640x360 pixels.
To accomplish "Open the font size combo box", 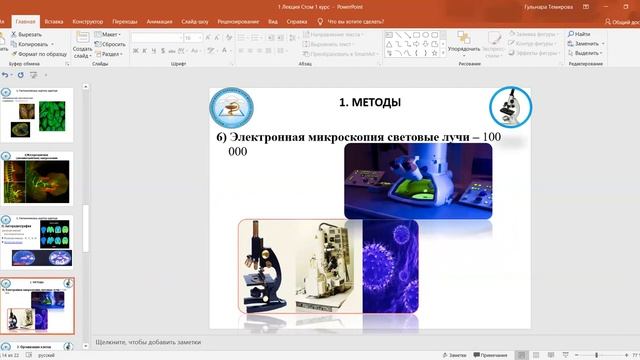I will (193, 38).
